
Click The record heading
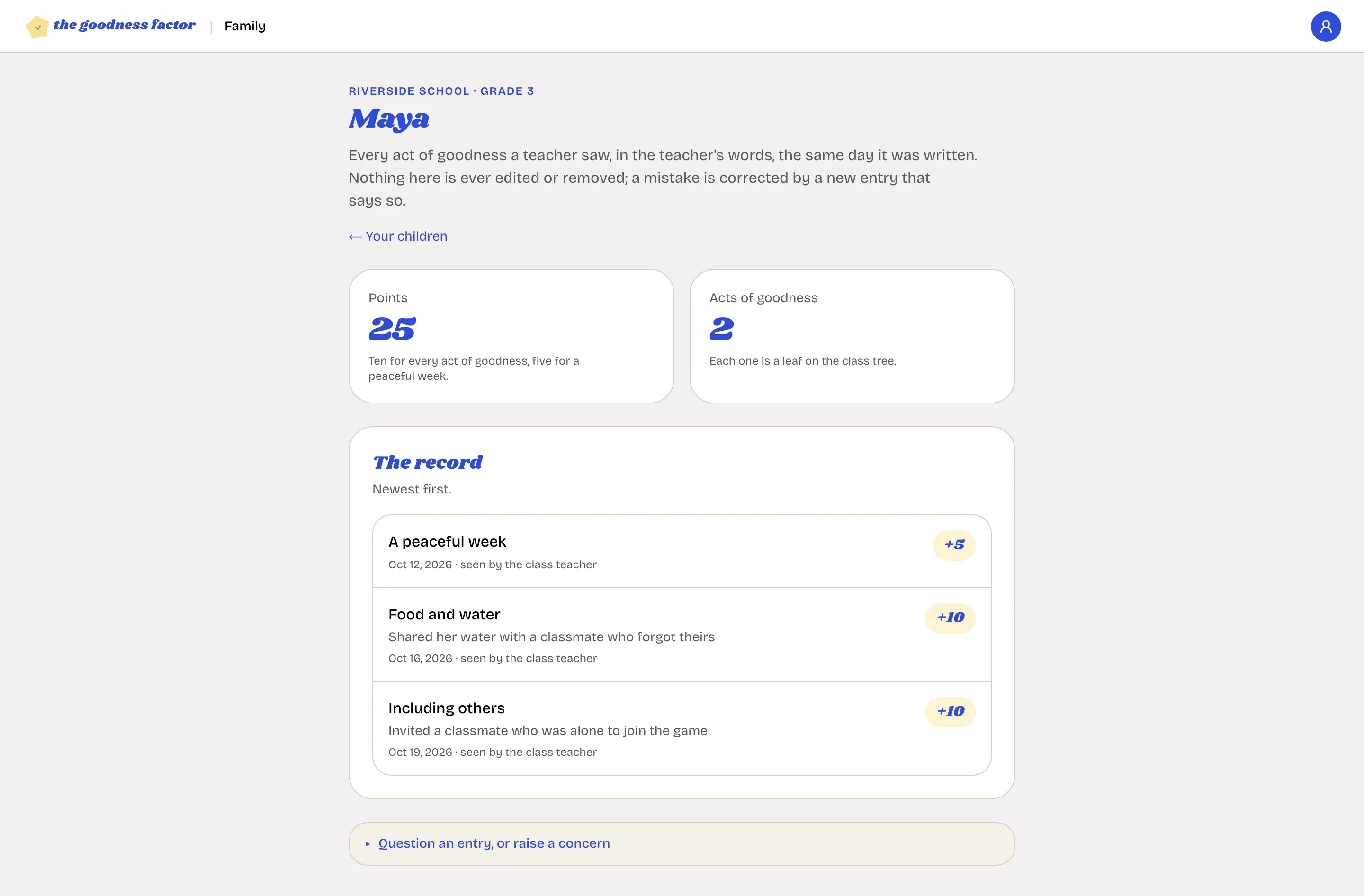(x=428, y=462)
